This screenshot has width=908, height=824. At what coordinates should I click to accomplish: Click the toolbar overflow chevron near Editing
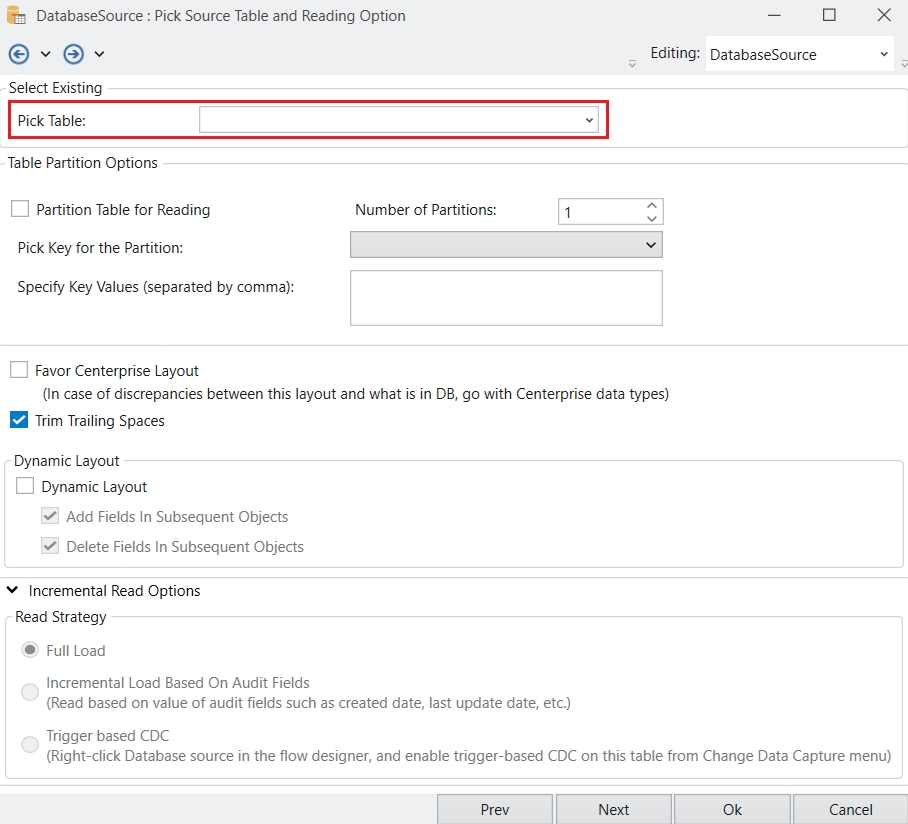[x=632, y=64]
